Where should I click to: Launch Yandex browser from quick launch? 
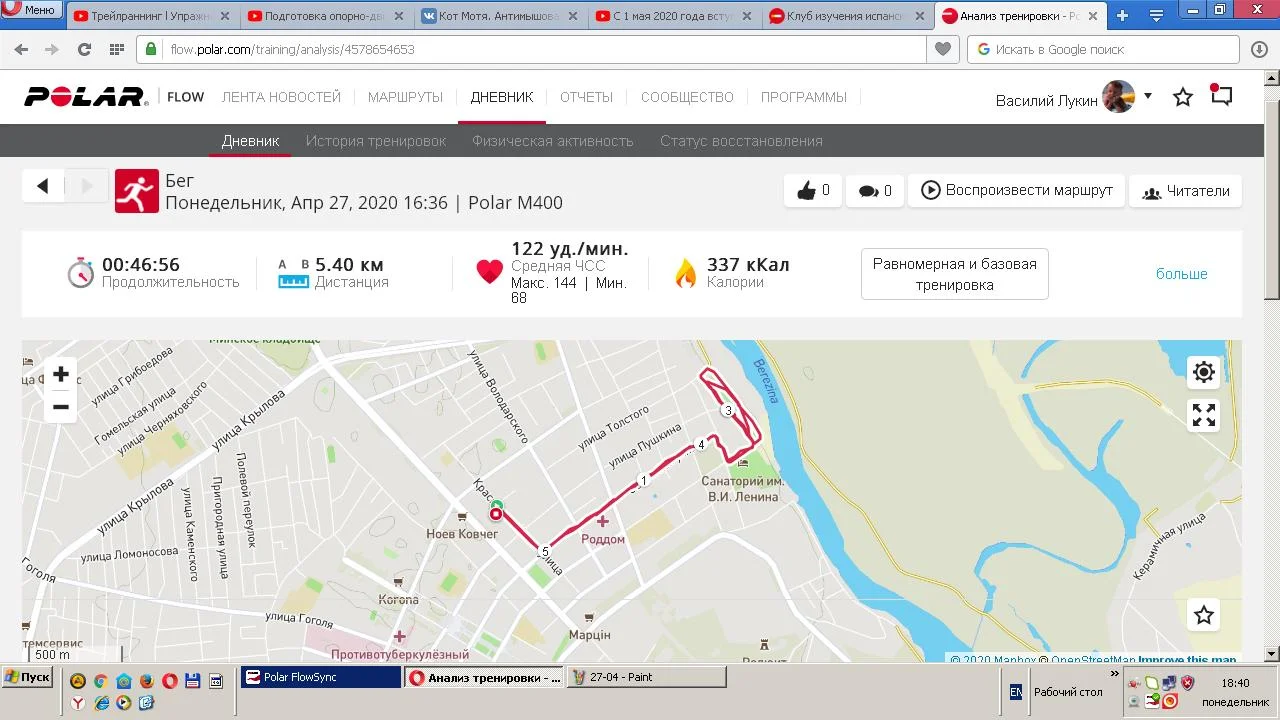(78, 703)
